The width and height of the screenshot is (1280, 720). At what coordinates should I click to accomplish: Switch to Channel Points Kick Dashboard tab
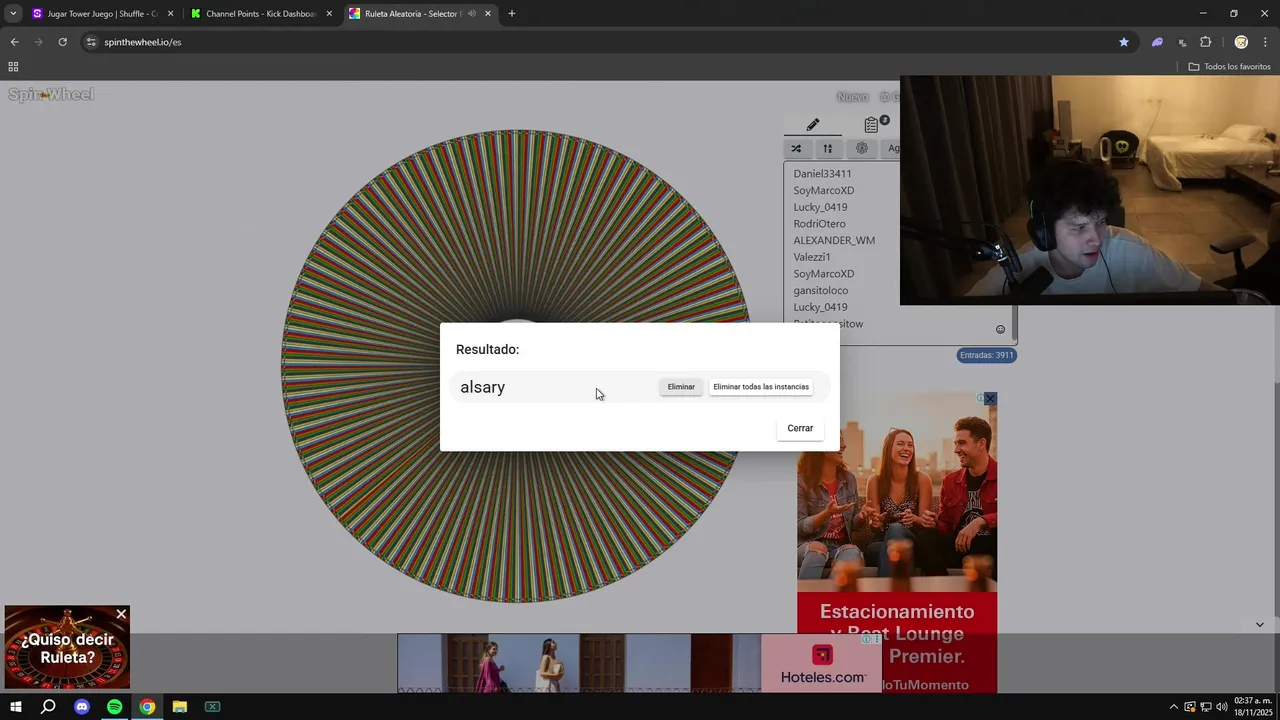pyautogui.click(x=261, y=14)
